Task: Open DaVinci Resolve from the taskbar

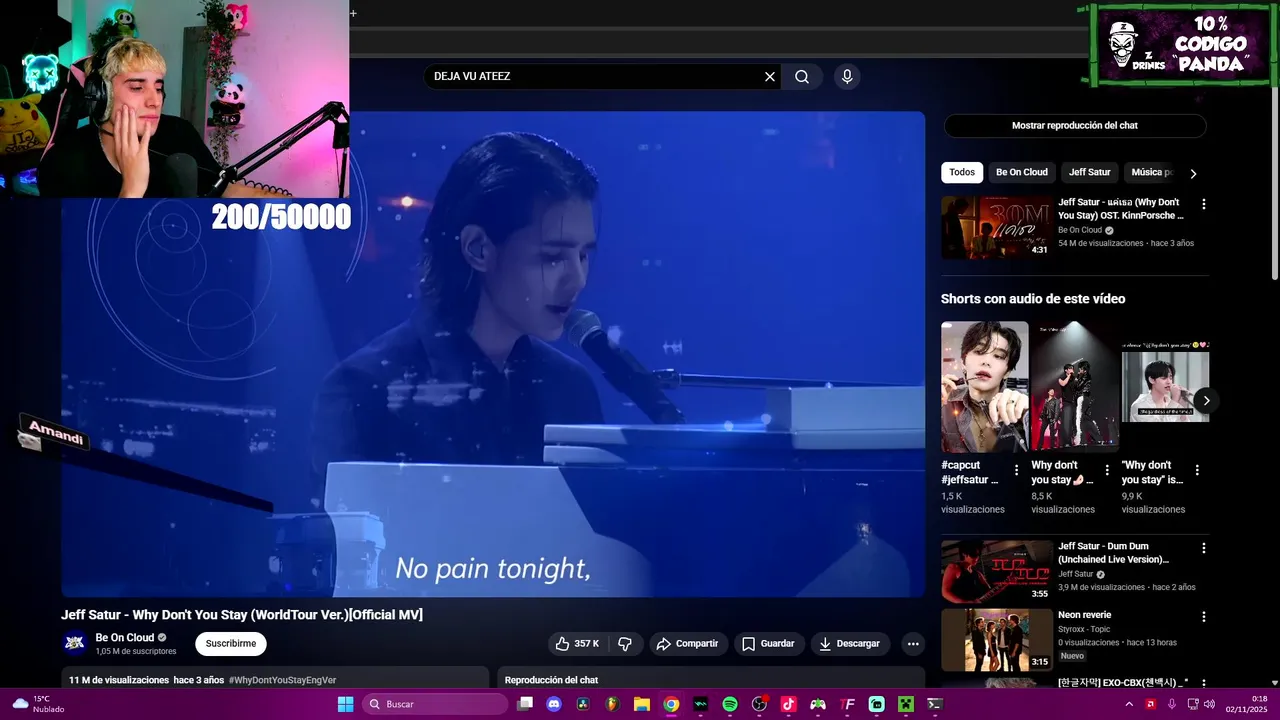Action: (x=583, y=704)
